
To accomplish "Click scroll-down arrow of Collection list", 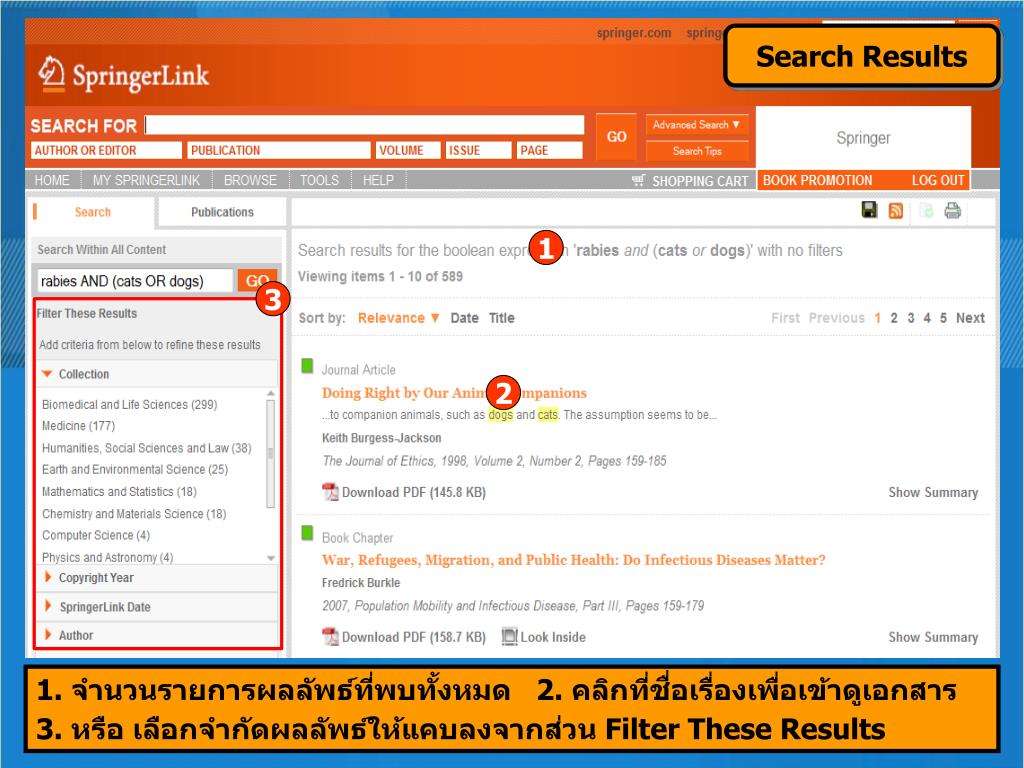I will pyautogui.click(x=270, y=558).
